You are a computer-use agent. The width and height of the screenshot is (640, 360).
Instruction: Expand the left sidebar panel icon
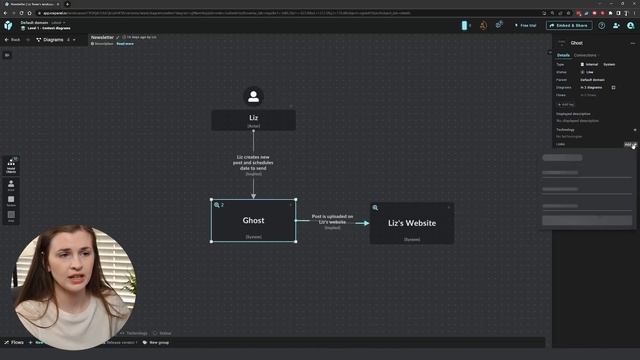pyautogui.click(x=7, y=55)
